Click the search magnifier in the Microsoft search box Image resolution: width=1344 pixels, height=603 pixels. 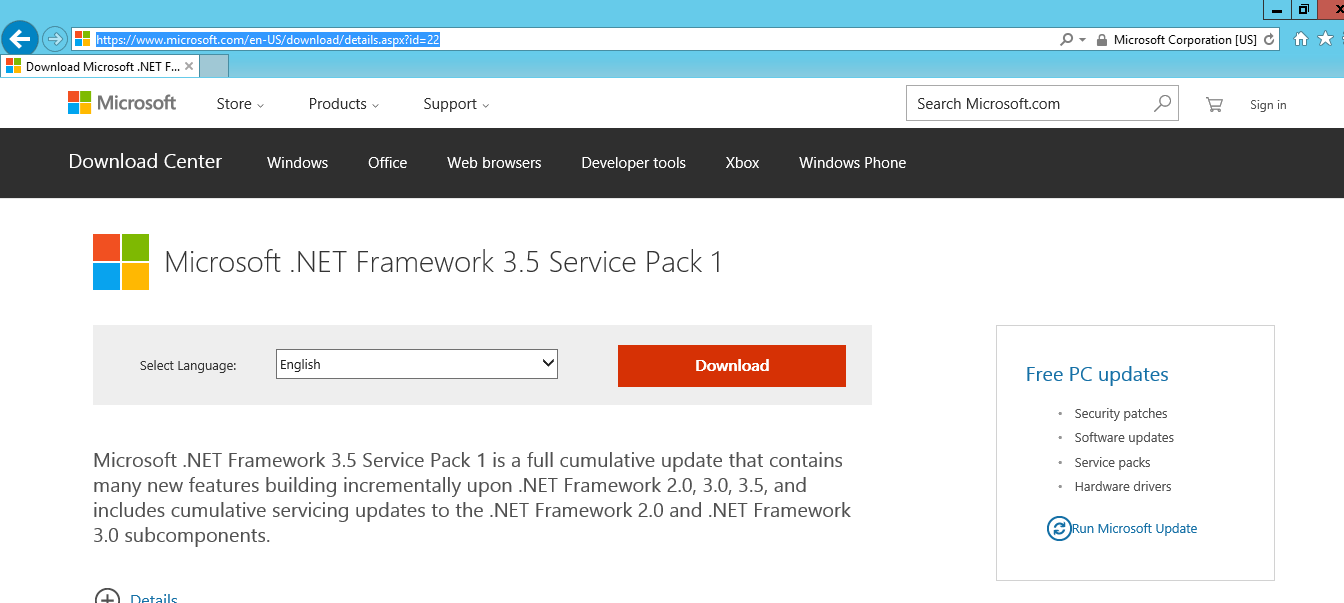(x=1162, y=103)
